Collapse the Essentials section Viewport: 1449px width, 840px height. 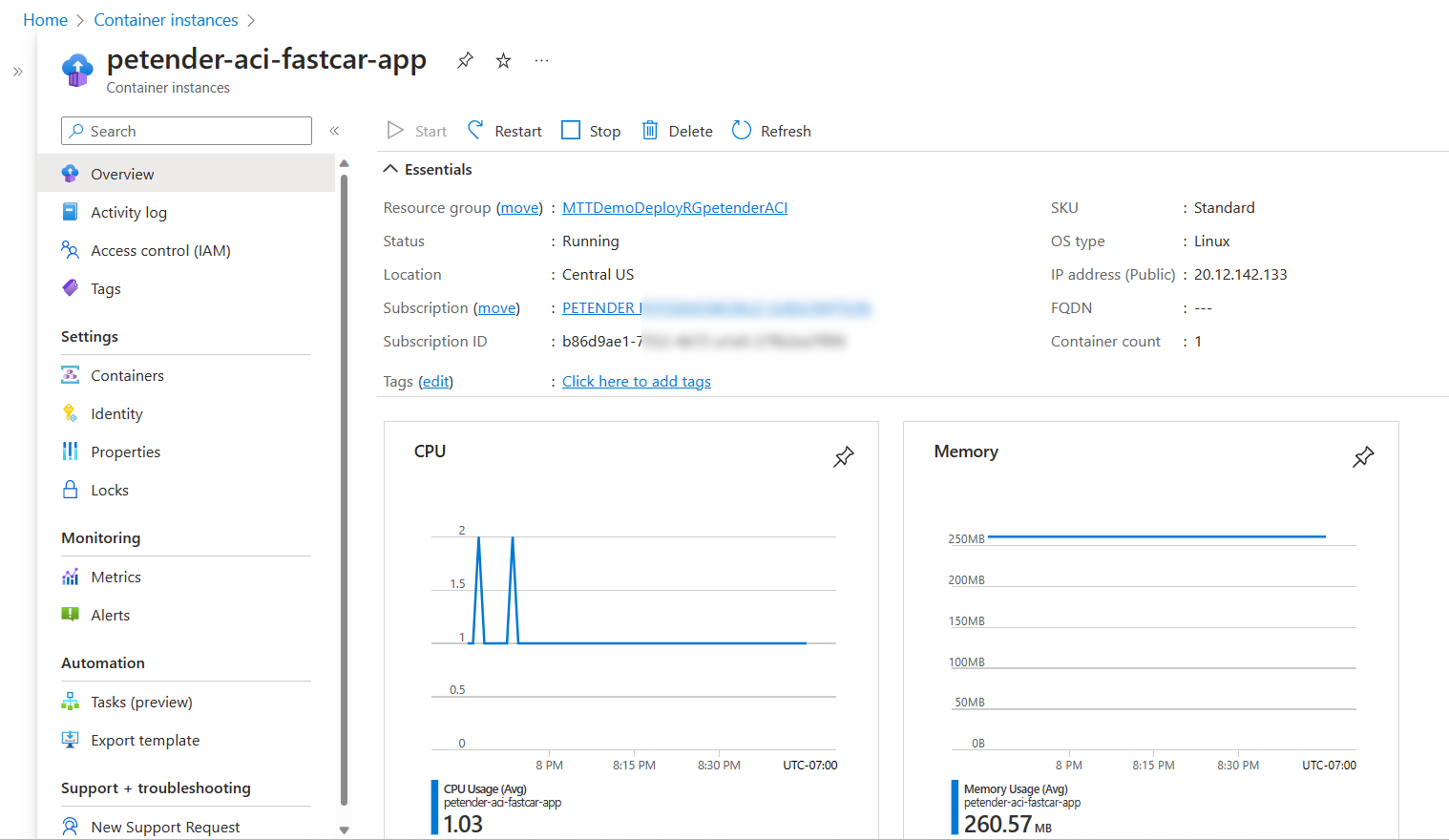[427, 168]
